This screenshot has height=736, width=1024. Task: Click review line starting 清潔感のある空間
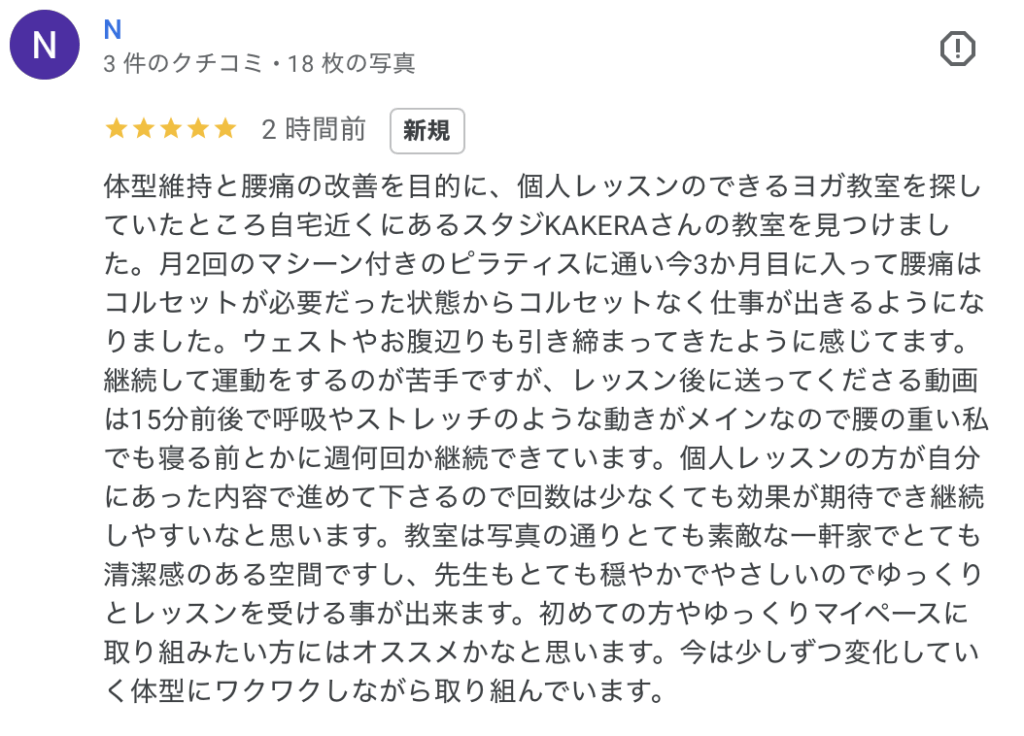point(543,574)
